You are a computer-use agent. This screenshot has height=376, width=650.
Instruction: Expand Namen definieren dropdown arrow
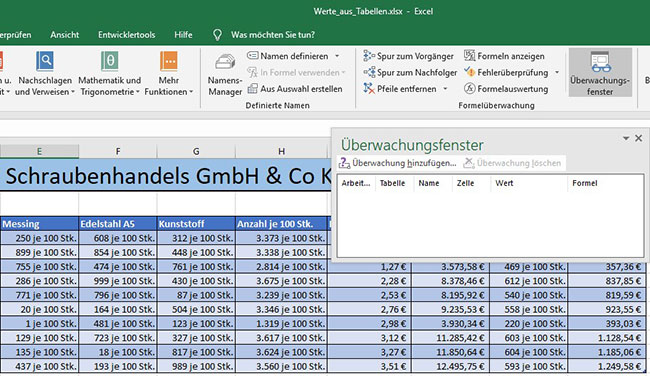click(337, 56)
